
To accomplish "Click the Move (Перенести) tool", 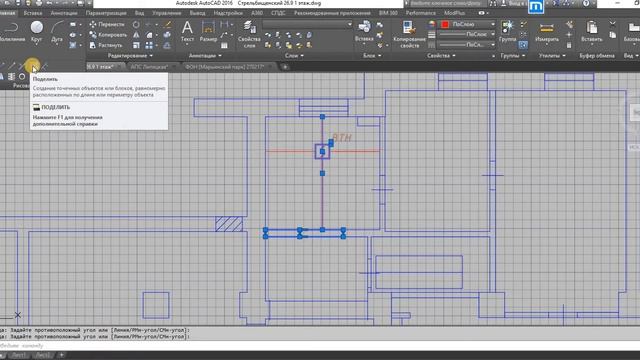I will point(107,24).
